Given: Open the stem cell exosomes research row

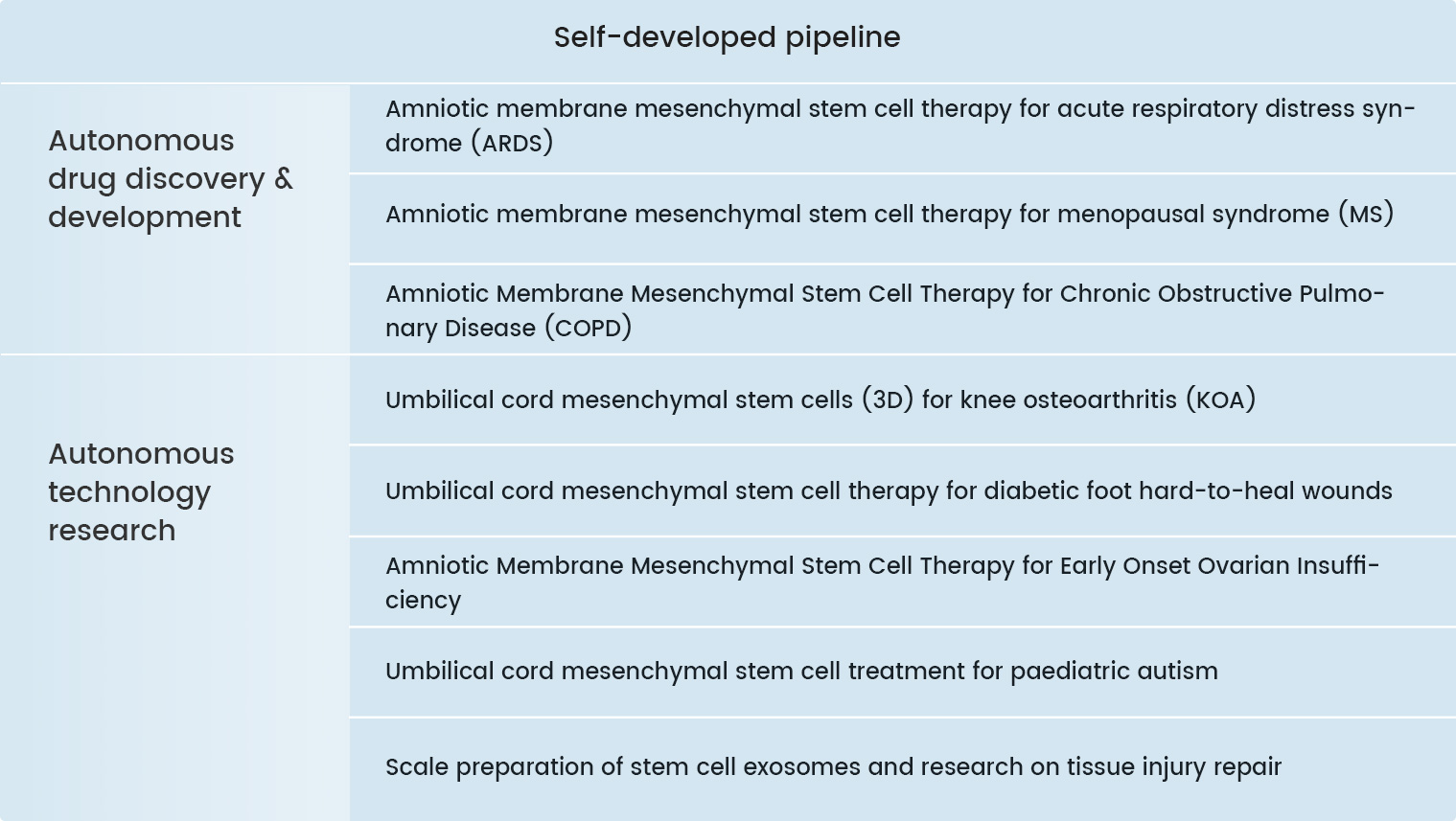Looking at the screenshot, I should click(902, 769).
